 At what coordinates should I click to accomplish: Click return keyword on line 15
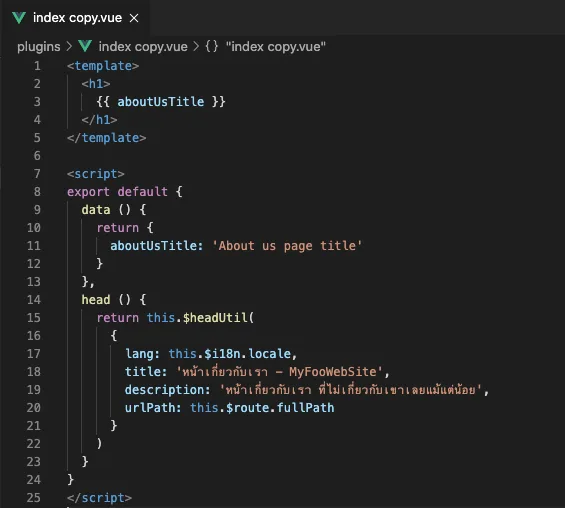(x=117, y=318)
